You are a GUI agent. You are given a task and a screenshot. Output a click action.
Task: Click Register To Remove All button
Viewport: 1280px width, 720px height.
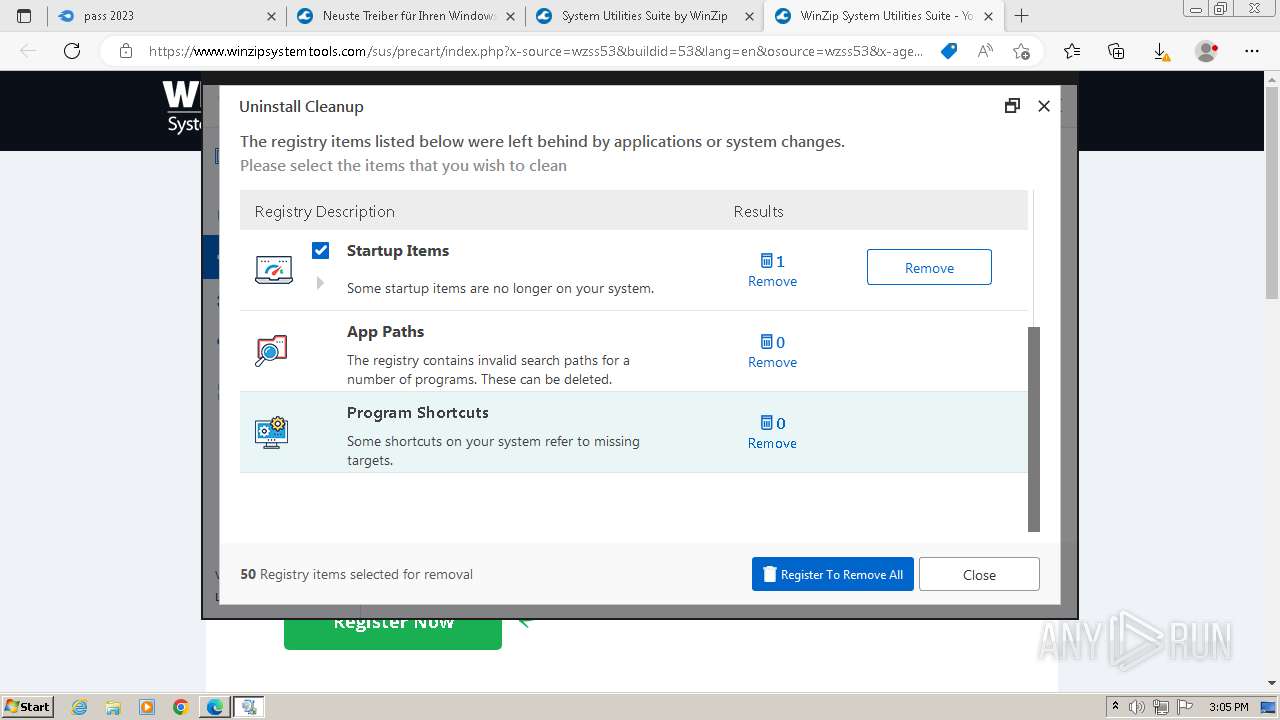[833, 574]
